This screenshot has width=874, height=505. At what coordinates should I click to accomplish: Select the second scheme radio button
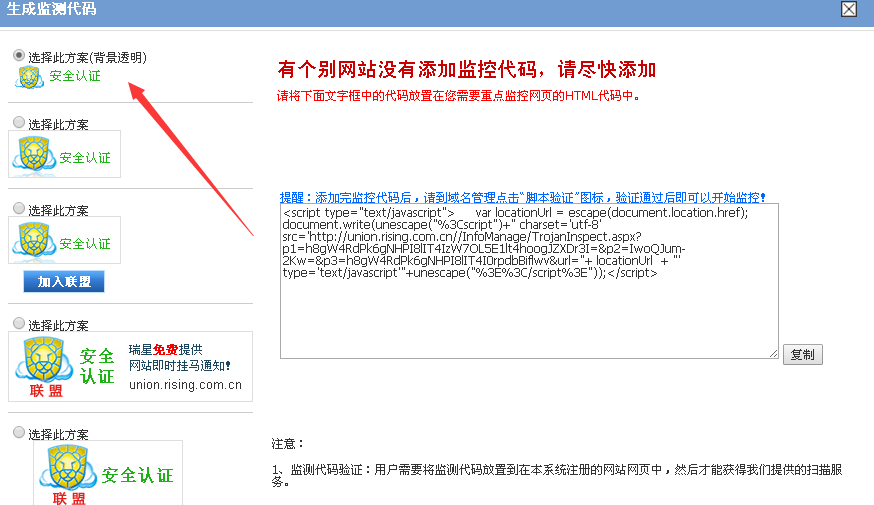pyautogui.click(x=19, y=122)
